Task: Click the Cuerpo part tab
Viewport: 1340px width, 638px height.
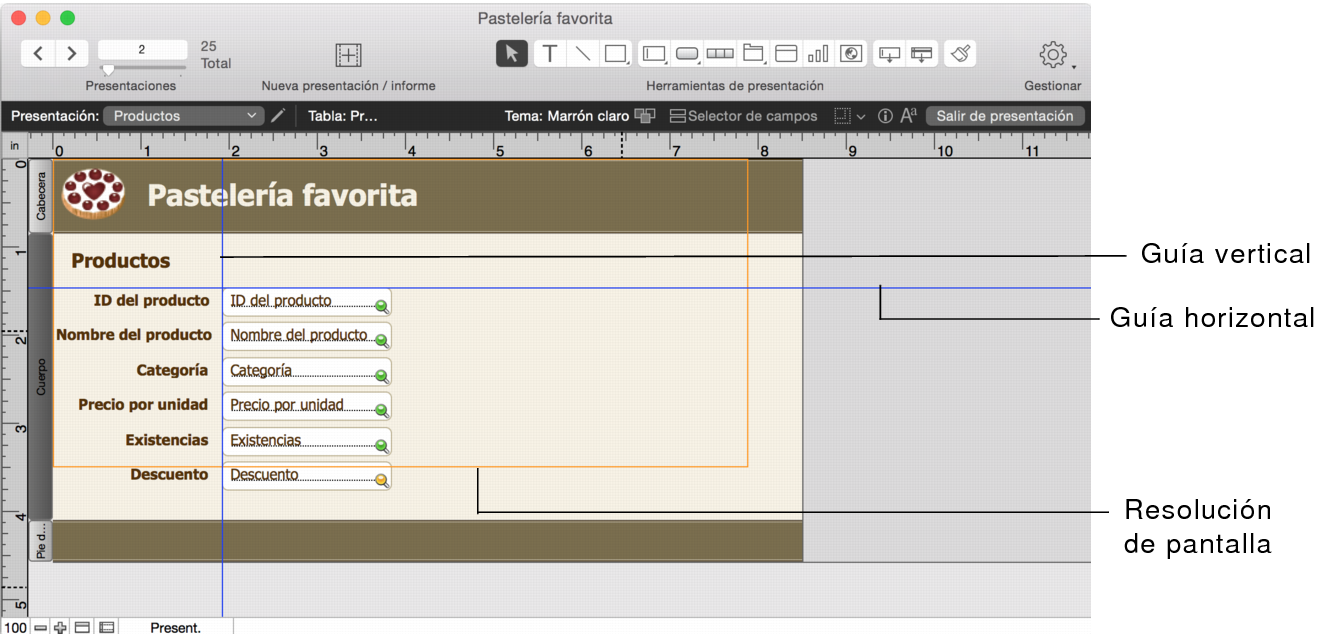Action: pos(41,377)
